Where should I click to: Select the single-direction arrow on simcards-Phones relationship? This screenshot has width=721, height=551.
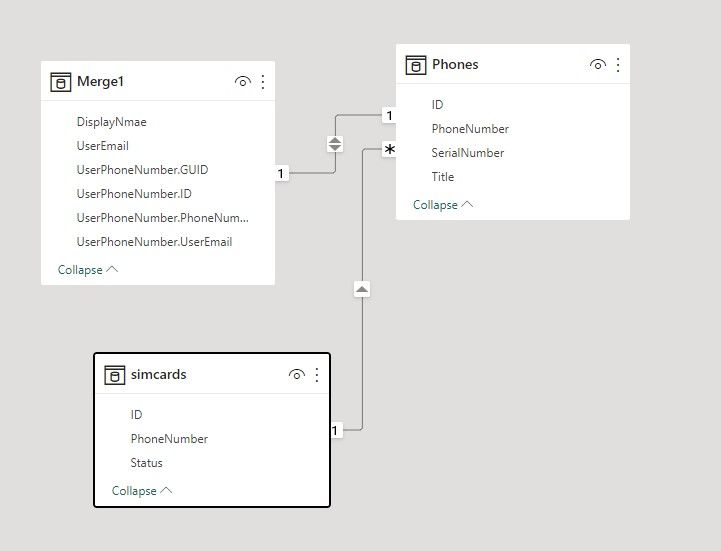[x=362, y=289]
